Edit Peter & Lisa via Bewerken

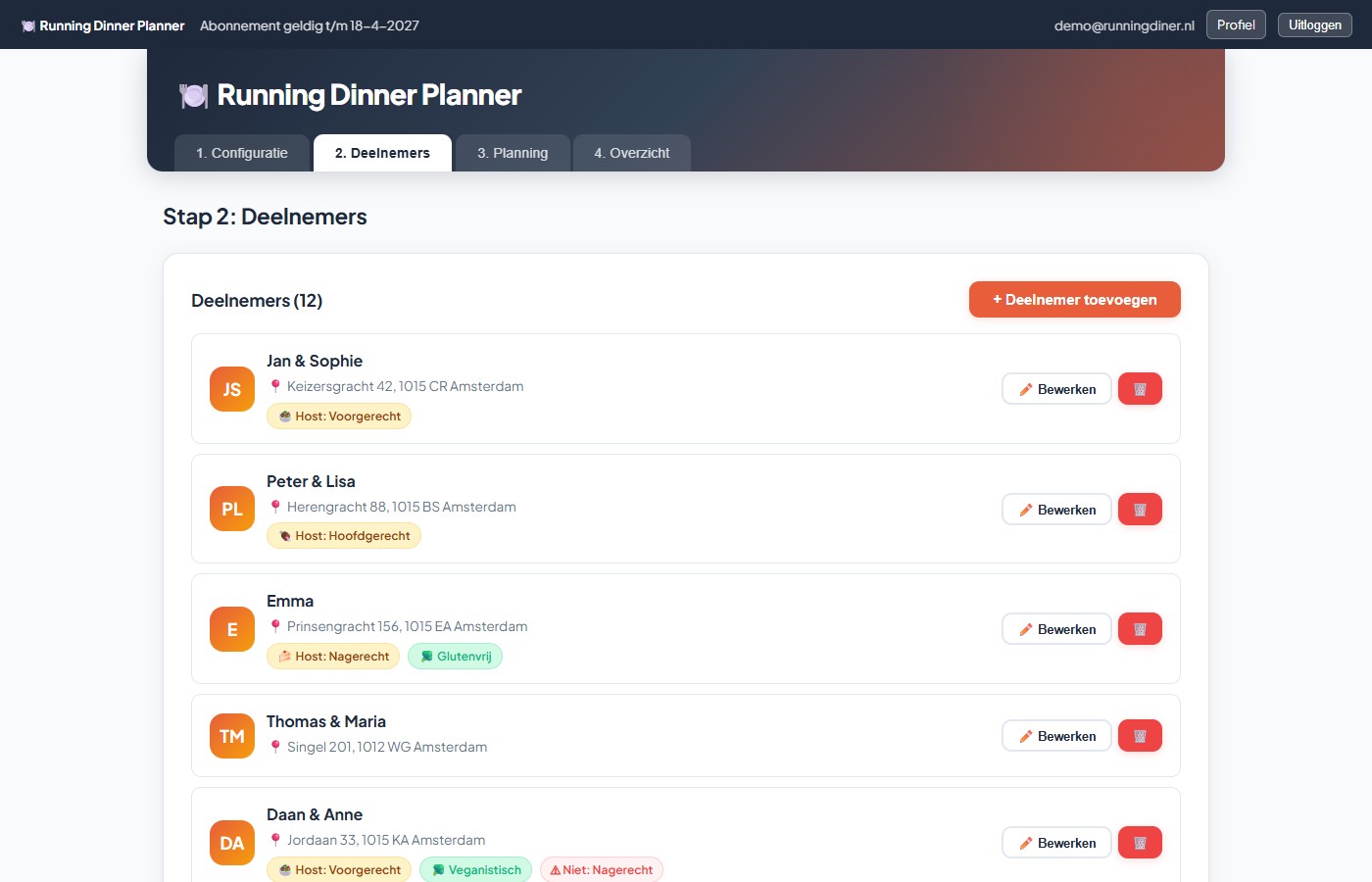[1056, 510]
